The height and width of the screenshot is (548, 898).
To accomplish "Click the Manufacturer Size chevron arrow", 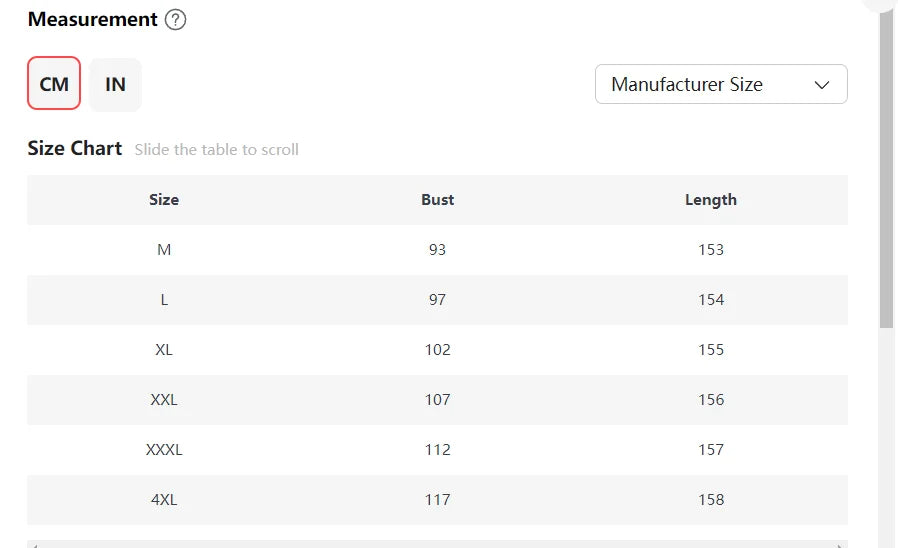I will pyautogui.click(x=822, y=85).
